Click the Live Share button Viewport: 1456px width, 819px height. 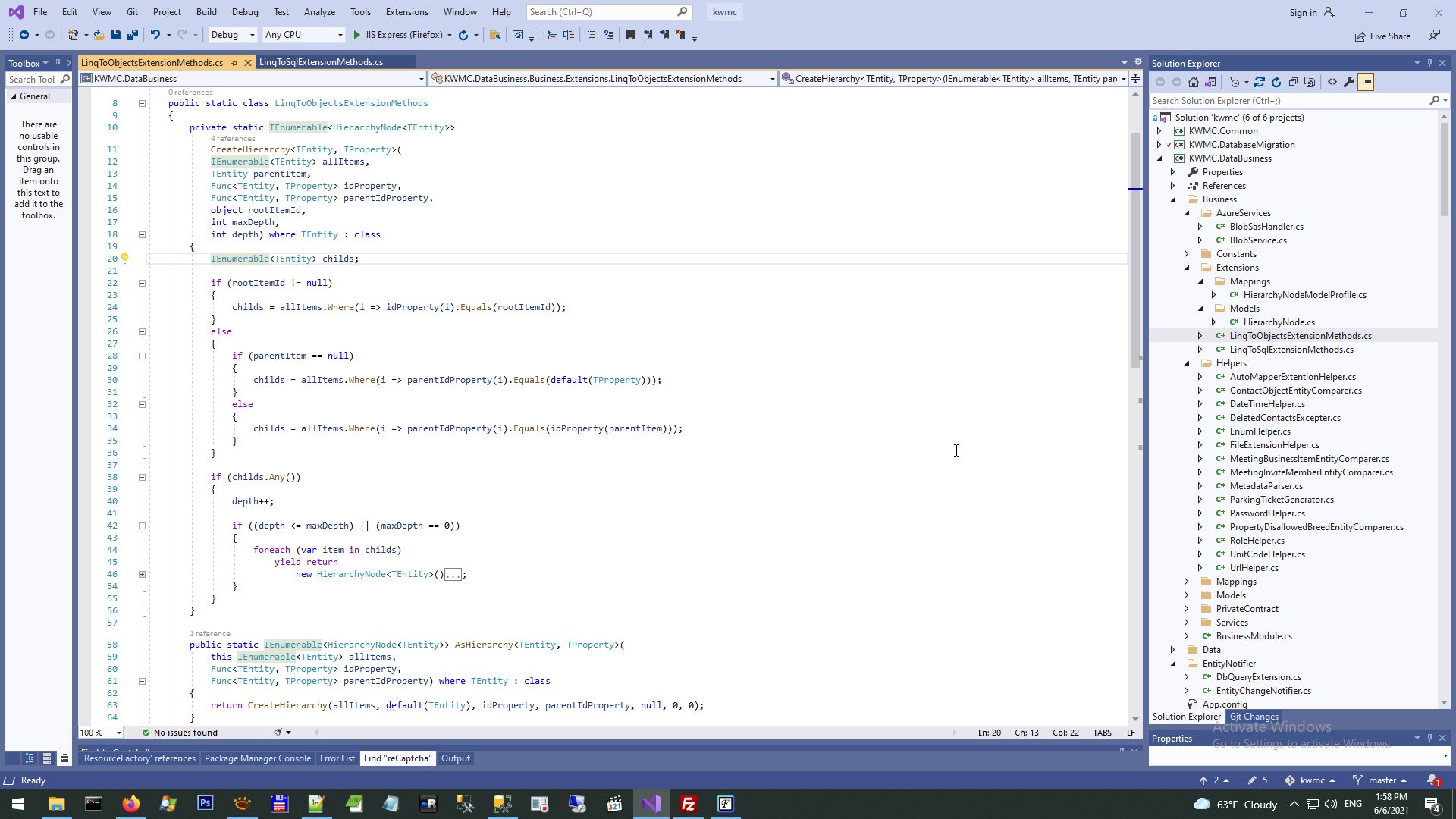1382,36
